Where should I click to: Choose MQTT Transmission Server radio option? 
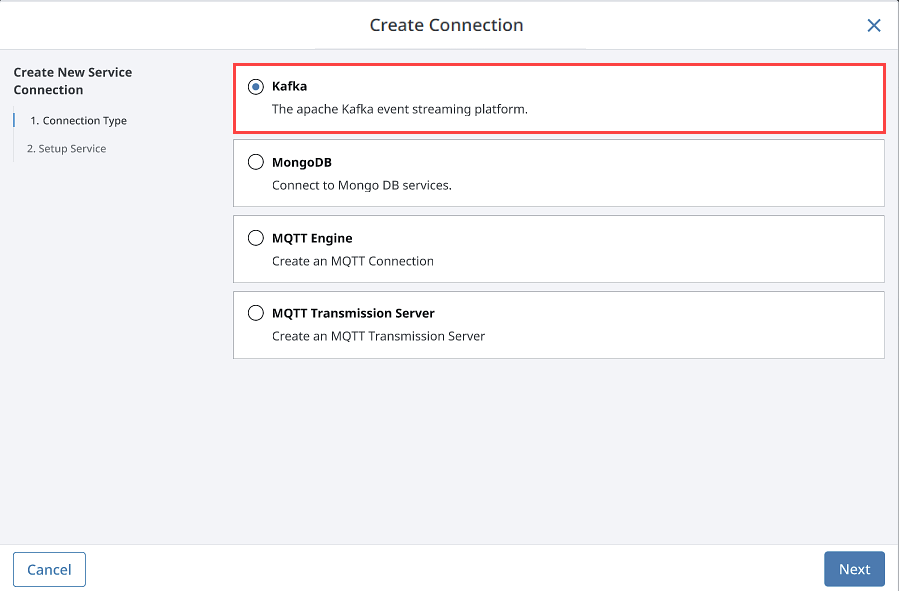coord(256,313)
